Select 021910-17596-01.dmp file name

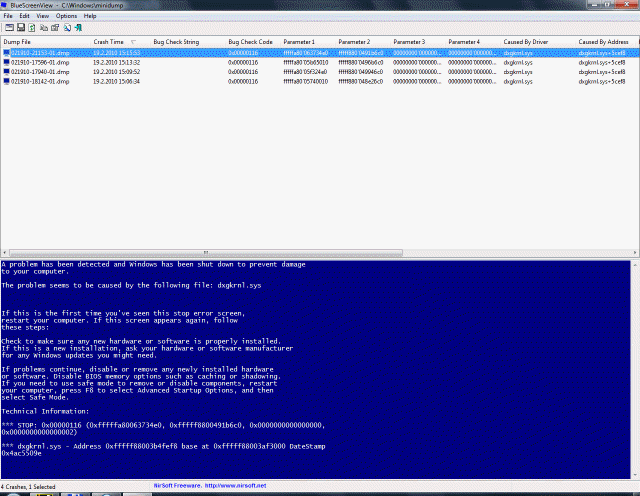tap(40, 62)
